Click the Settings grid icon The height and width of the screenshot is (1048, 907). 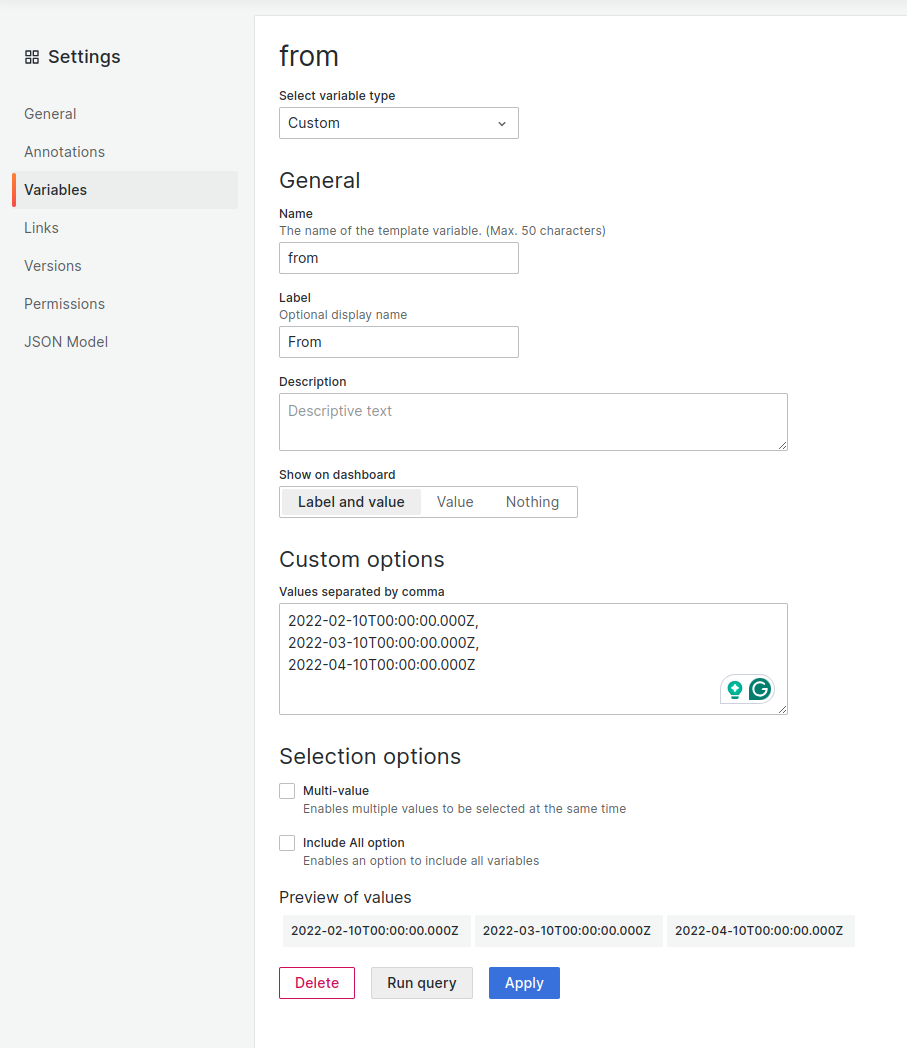tap(32, 57)
